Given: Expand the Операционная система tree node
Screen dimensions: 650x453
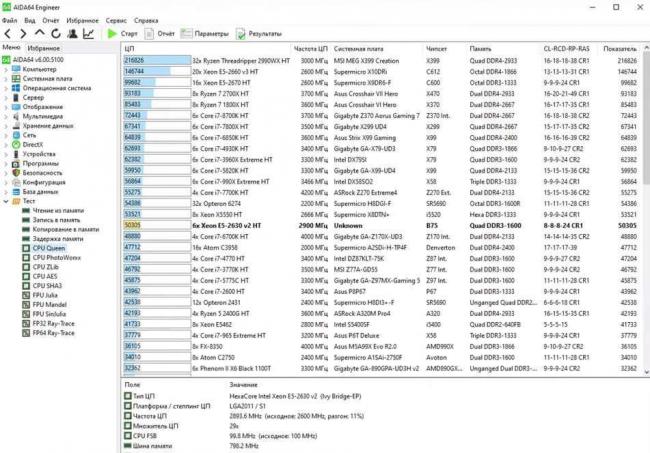Looking at the screenshot, I should (x=6, y=88).
